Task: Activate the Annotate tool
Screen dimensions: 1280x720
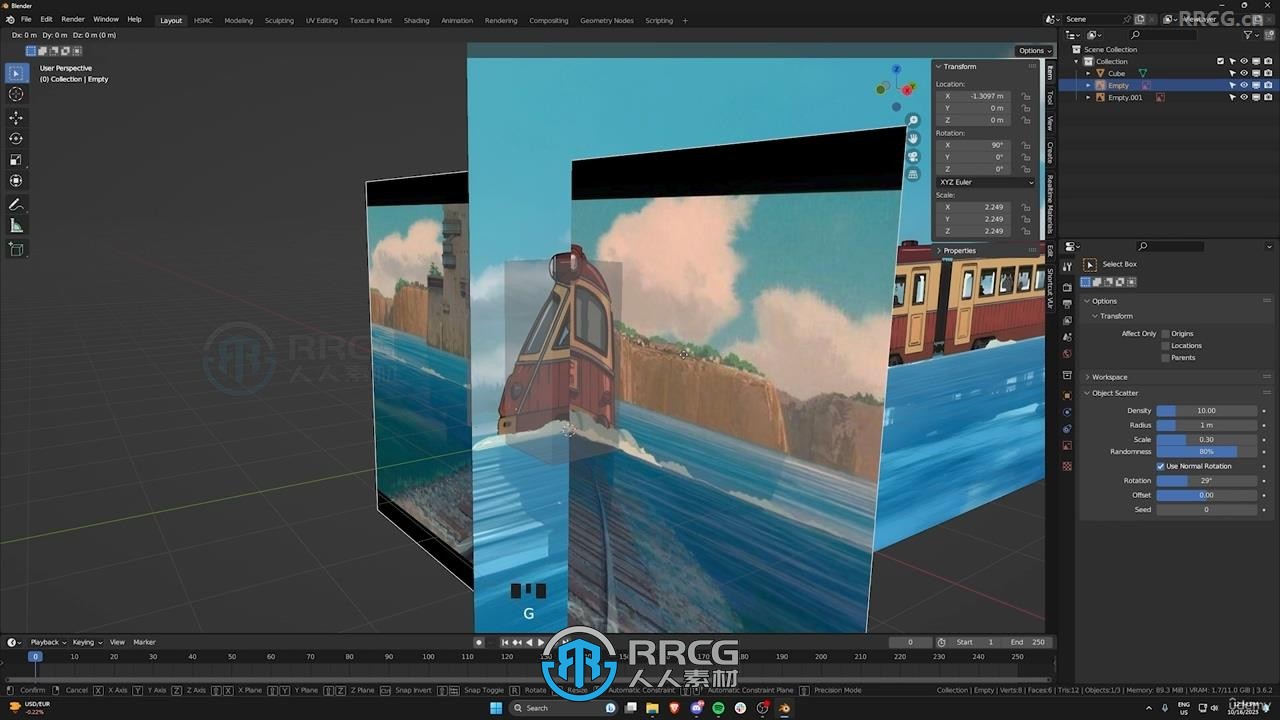Action: [16, 205]
